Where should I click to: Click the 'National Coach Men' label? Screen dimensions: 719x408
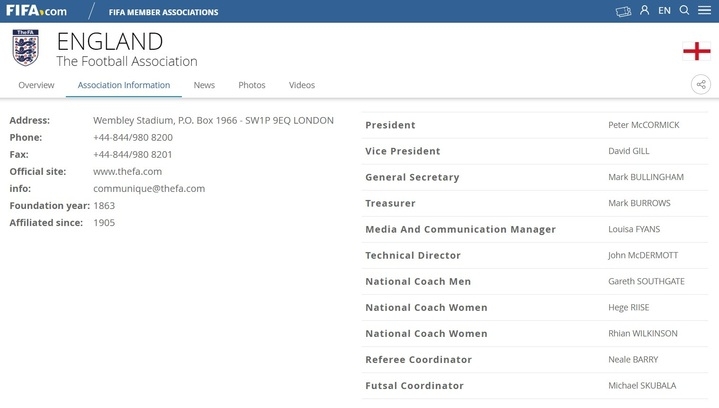tap(418, 281)
